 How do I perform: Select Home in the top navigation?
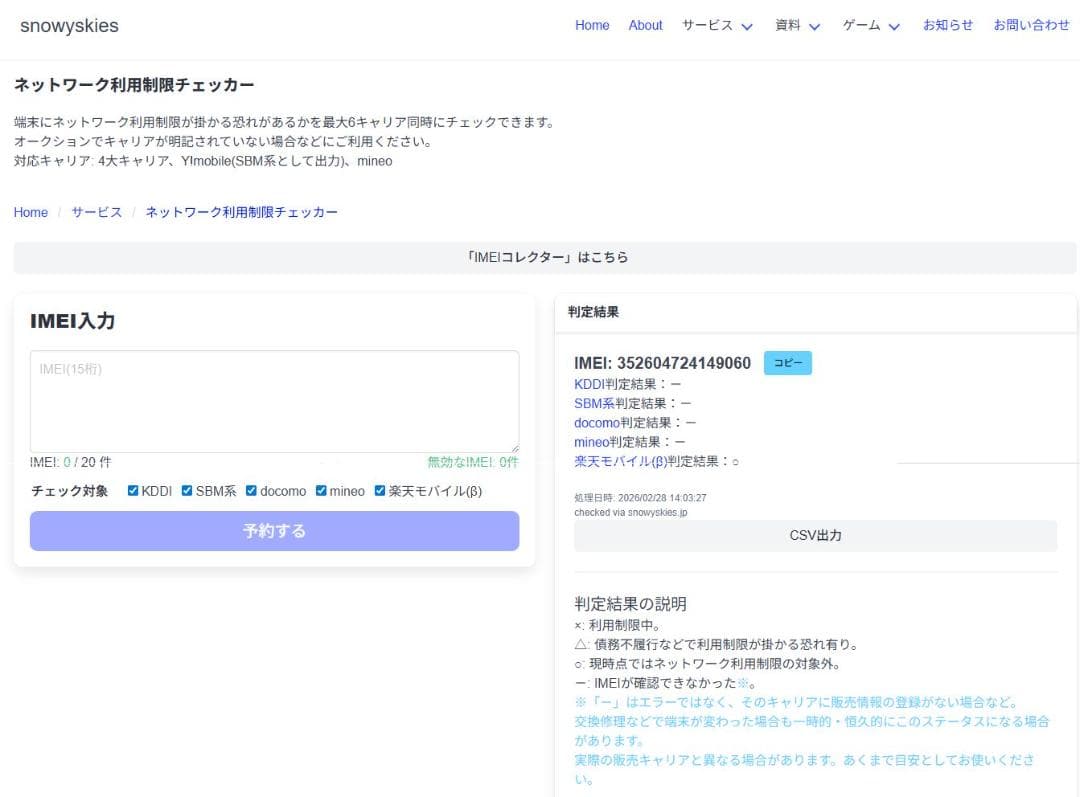point(591,26)
